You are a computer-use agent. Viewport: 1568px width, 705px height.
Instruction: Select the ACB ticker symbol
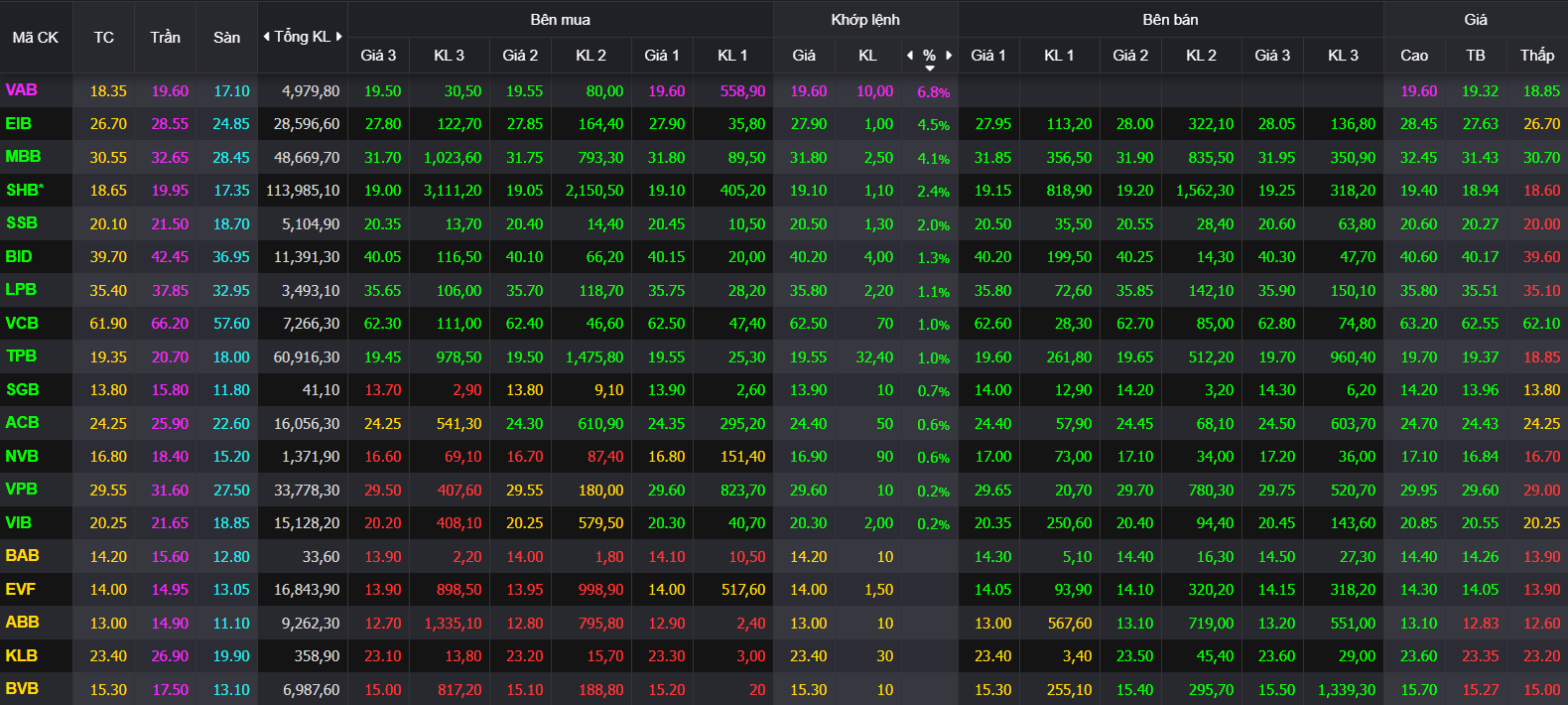22,423
